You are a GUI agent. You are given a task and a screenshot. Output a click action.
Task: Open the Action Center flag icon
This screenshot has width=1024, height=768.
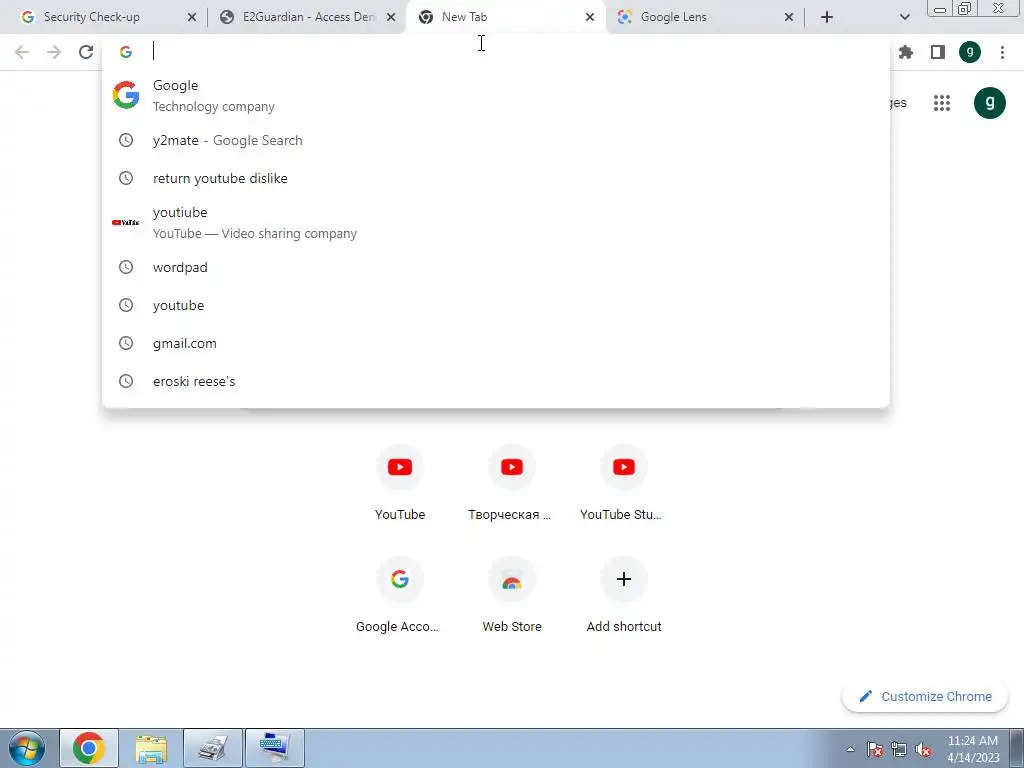pyautogui.click(x=874, y=749)
